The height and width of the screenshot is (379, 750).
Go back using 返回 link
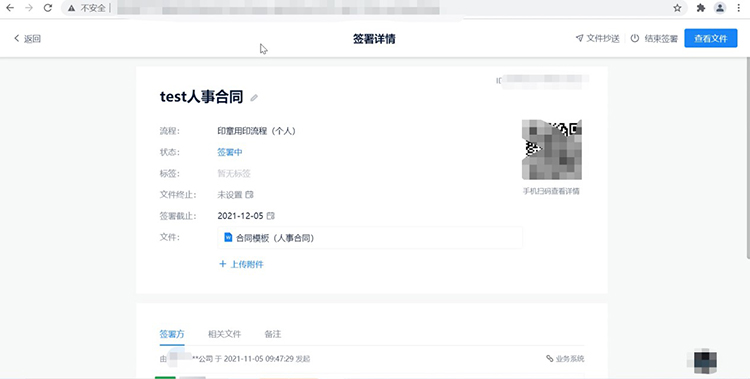(27, 39)
